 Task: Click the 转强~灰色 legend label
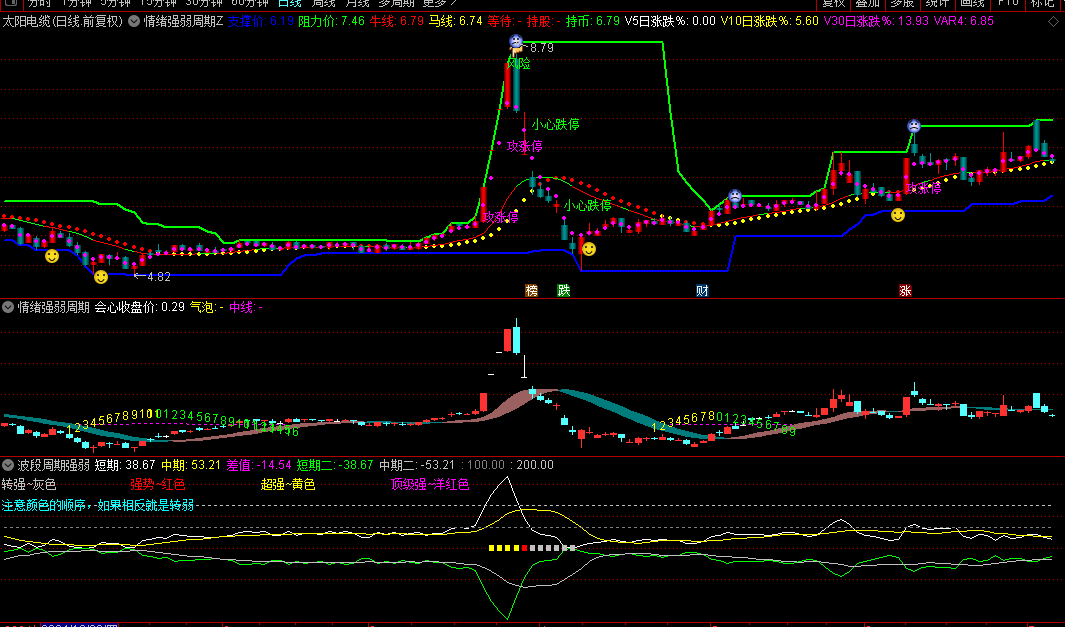coord(29,484)
